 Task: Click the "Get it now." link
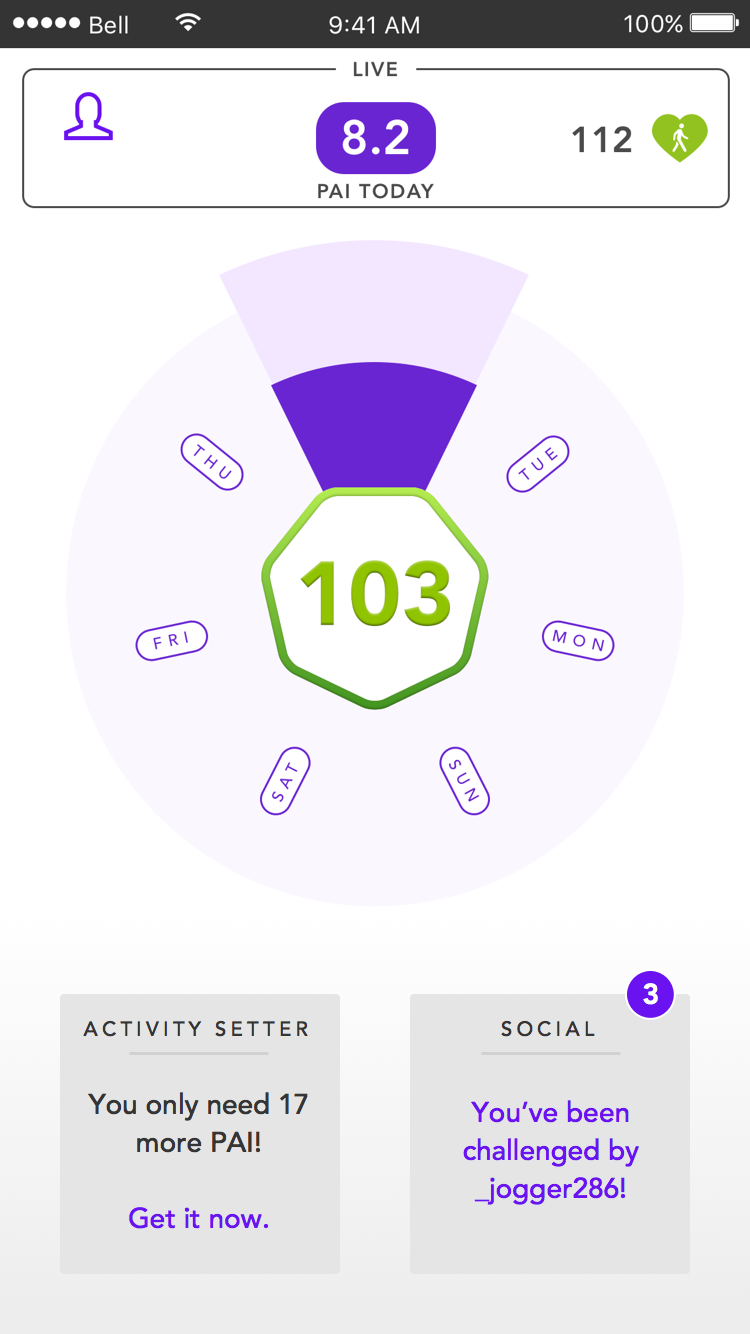pyautogui.click(x=199, y=1218)
